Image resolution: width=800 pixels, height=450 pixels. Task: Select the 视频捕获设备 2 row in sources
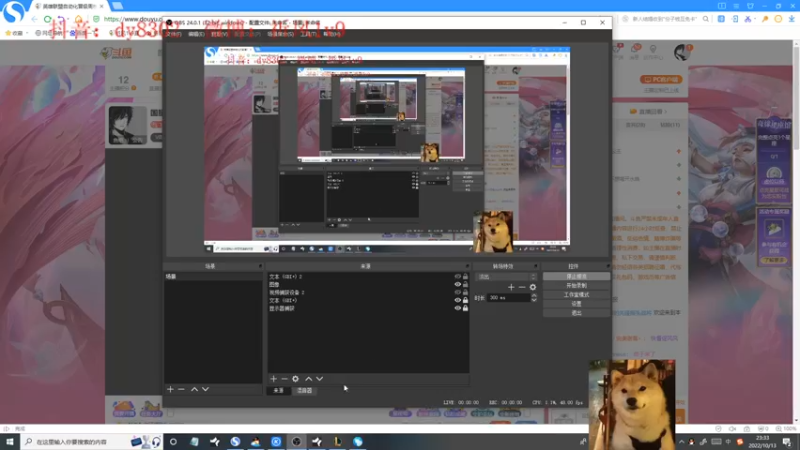(368, 292)
